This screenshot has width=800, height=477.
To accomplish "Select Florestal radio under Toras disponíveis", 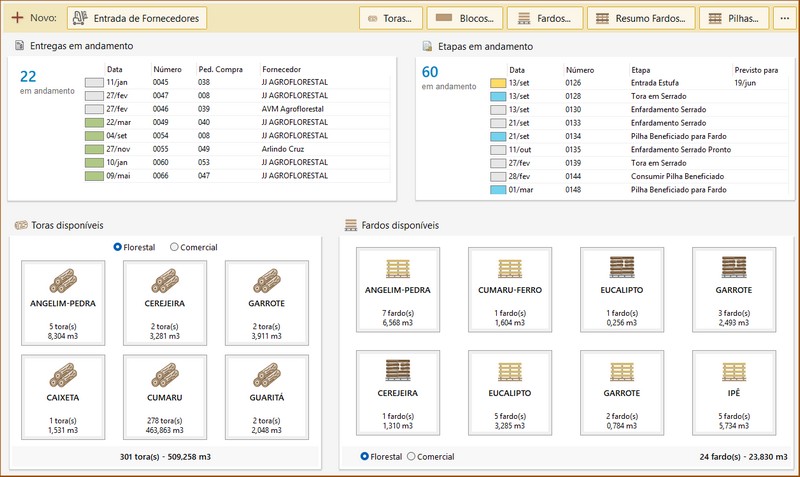I will pos(118,247).
